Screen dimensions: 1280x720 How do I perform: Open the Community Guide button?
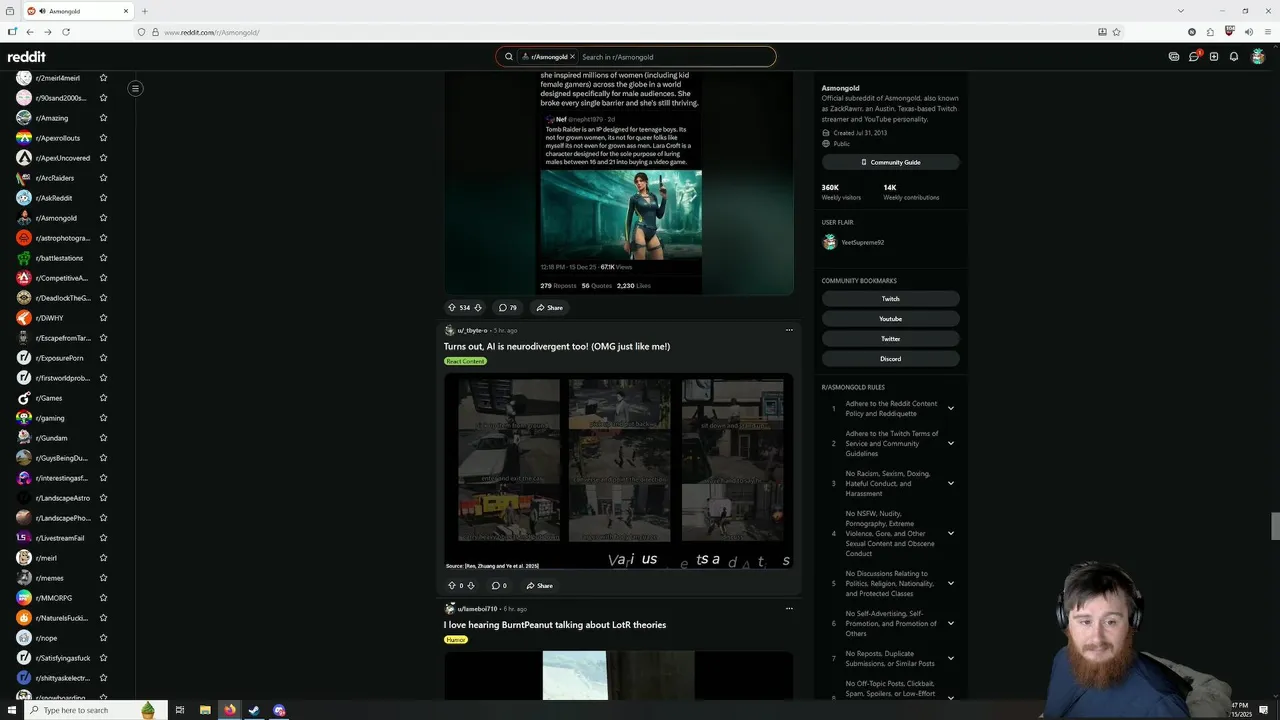coord(890,162)
